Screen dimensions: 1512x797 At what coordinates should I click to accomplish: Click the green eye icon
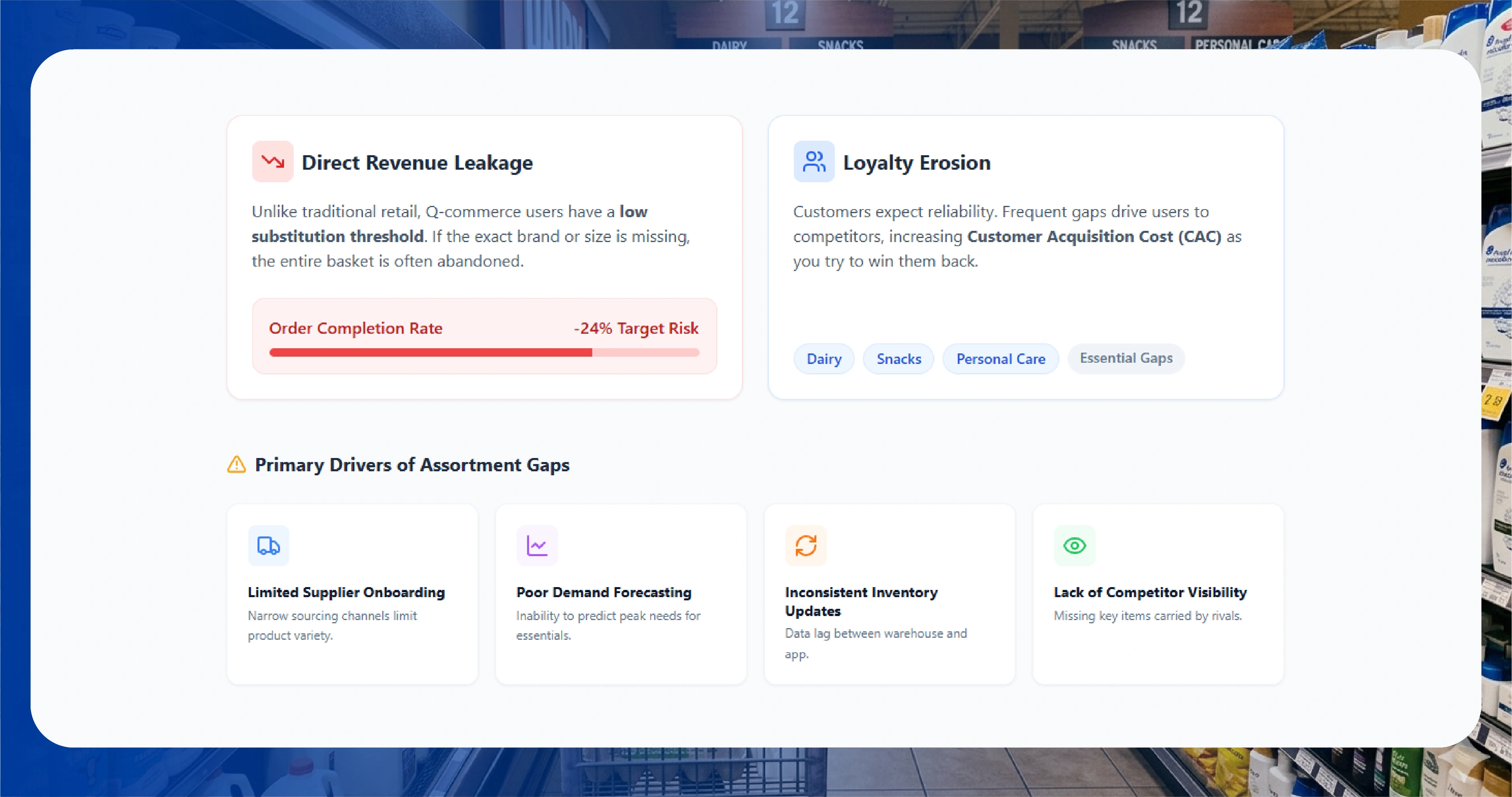pyautogui.click(x=1074, y=545)
